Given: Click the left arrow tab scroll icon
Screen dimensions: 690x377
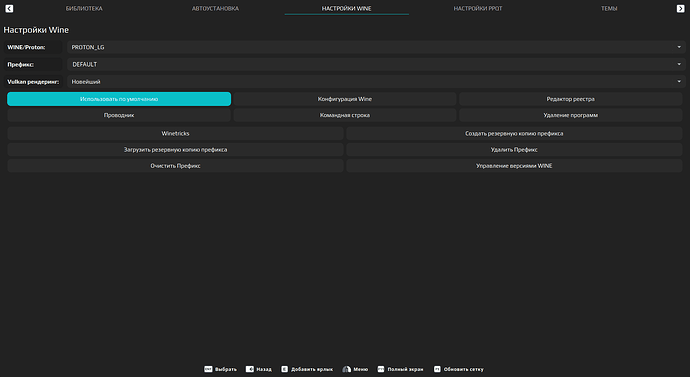Looking at the screenshot, I should tap(9, 8).
